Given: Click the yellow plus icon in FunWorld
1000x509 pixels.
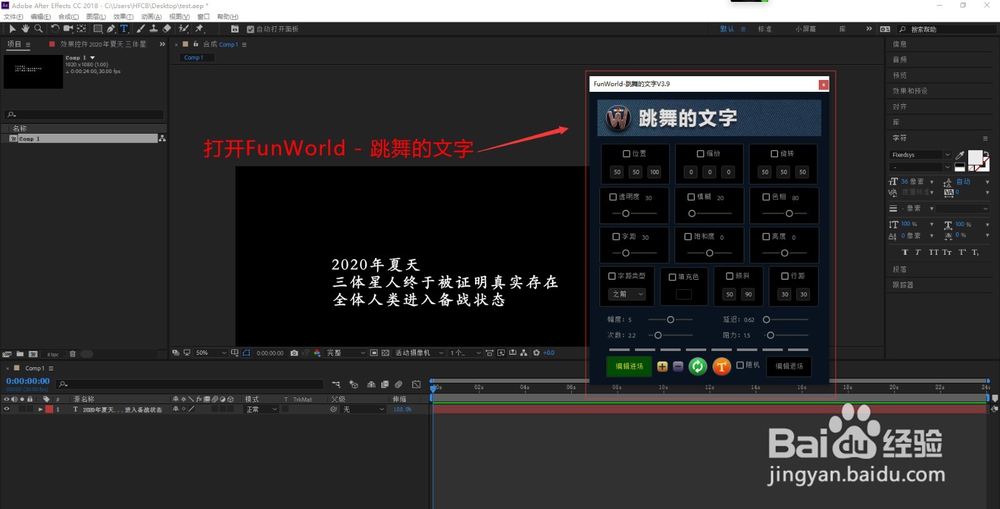Looking at the screenshot, I should (x=662, y=366).
